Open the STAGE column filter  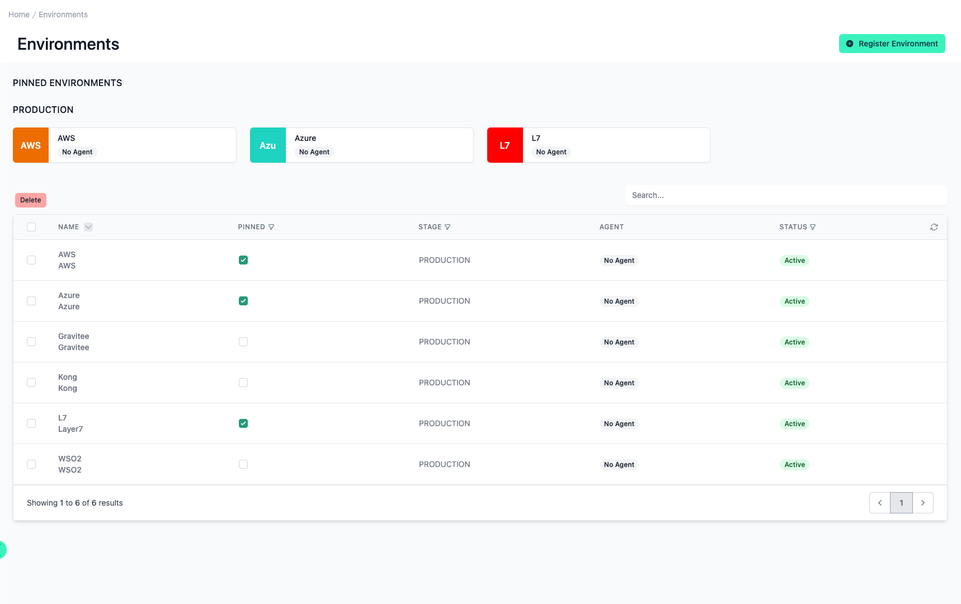pyautogui.click(x=448, y=227)
